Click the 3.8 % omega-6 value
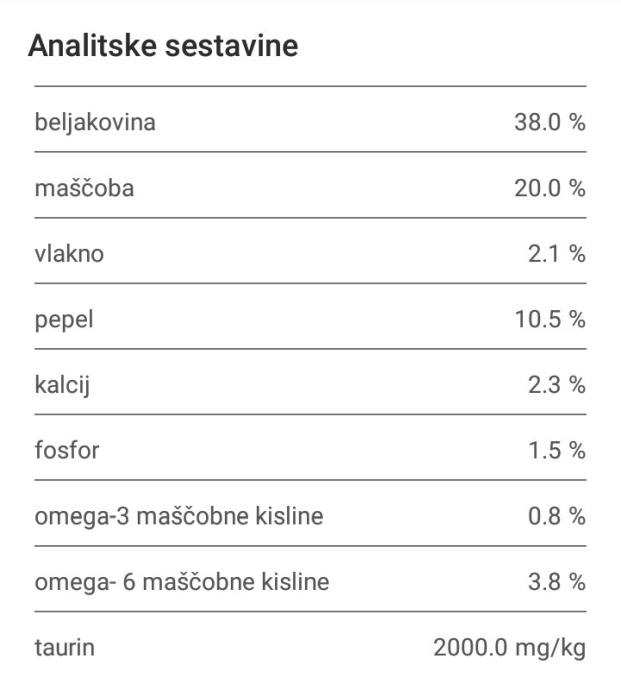 [557, 581]
